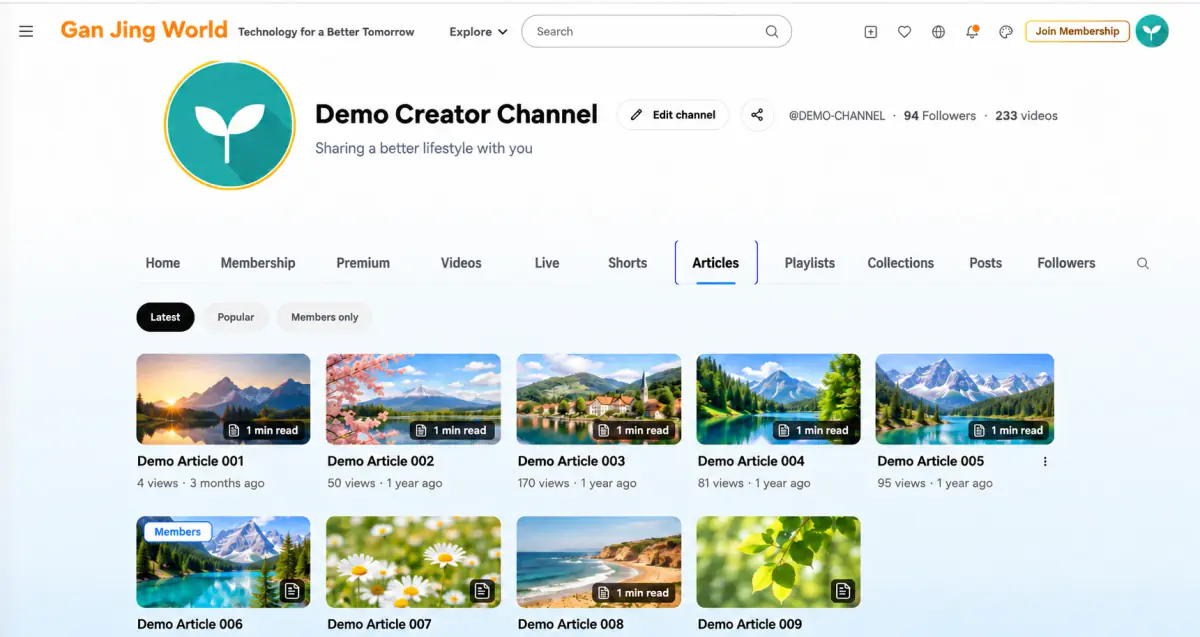This screenshot has height=637, width=1200.
Task: Open the hamburger menu
Action: click(x=26, y=31)
